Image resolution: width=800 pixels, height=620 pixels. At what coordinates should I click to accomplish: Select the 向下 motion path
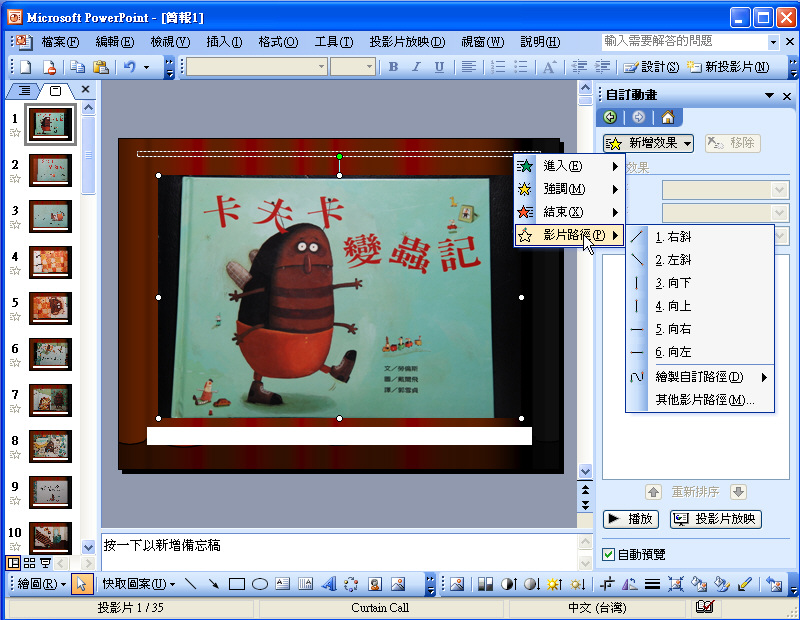(700, 283)
